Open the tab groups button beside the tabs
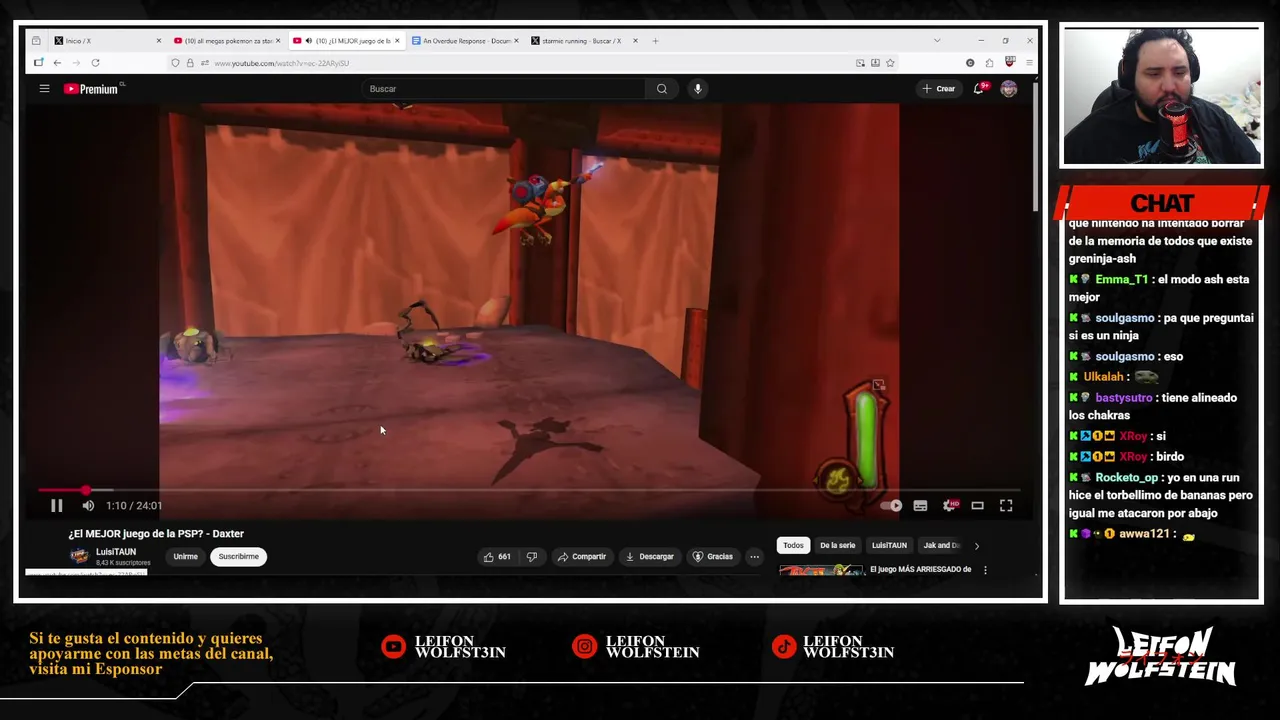This screenshot has width=1280, height=720. pyautogui.click(x=36, y=41)
